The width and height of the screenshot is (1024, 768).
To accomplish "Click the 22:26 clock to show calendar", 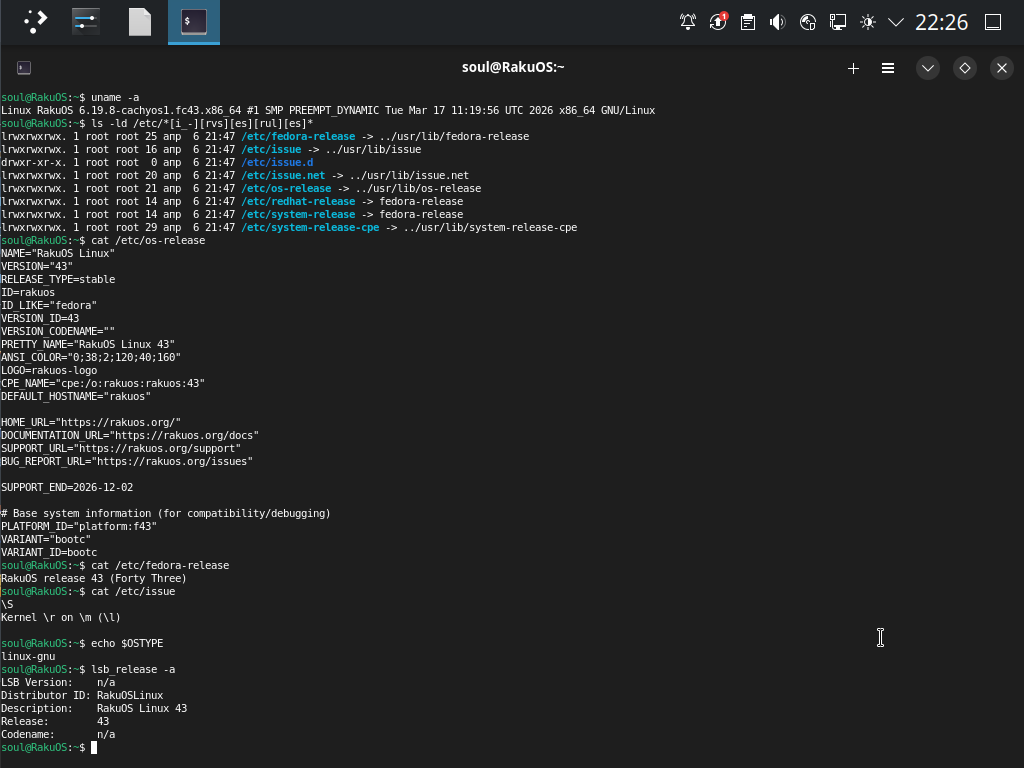I will pos(941,22).
